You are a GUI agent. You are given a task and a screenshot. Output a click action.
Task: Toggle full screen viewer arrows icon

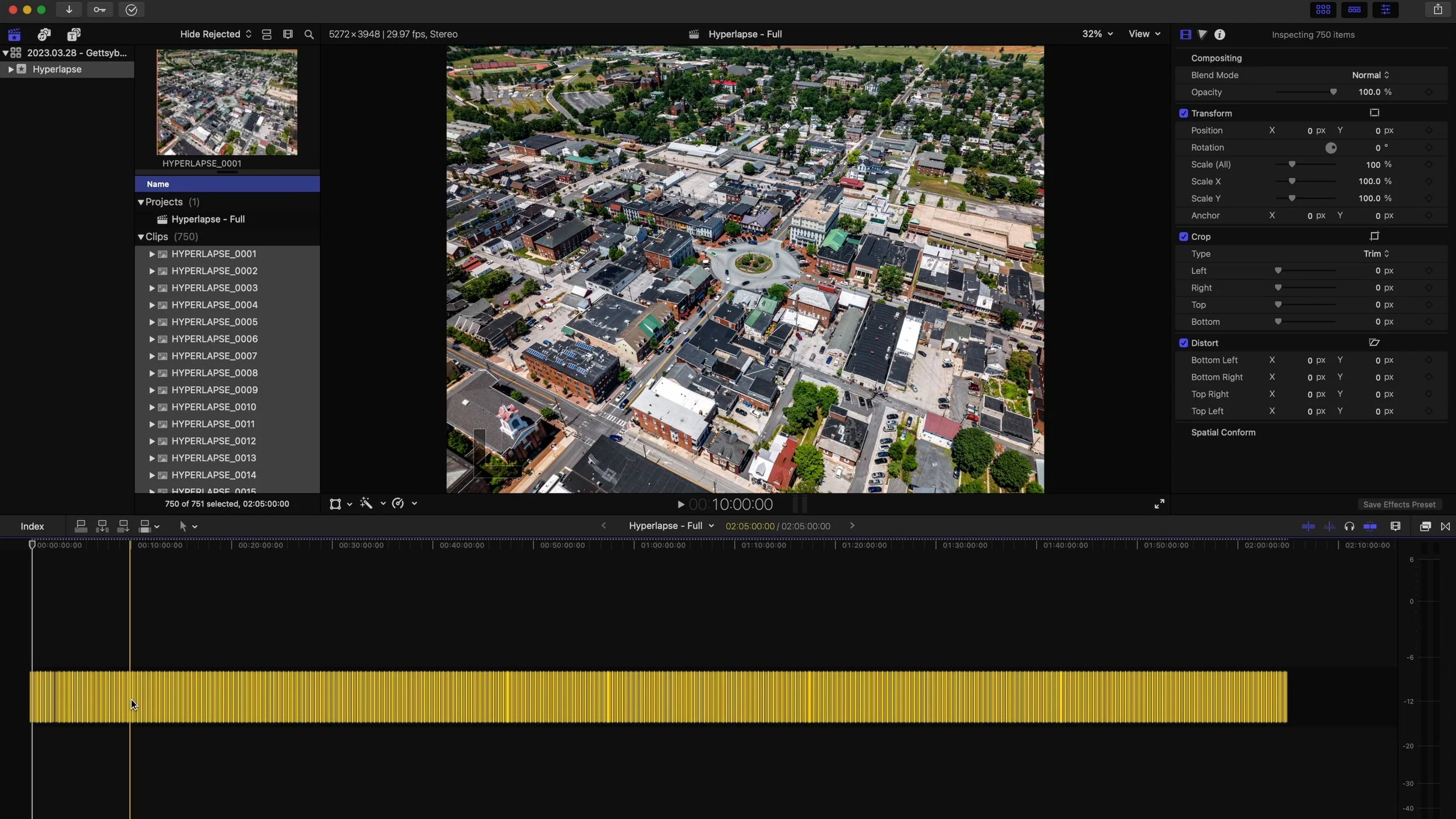(x=1159, y=504)
